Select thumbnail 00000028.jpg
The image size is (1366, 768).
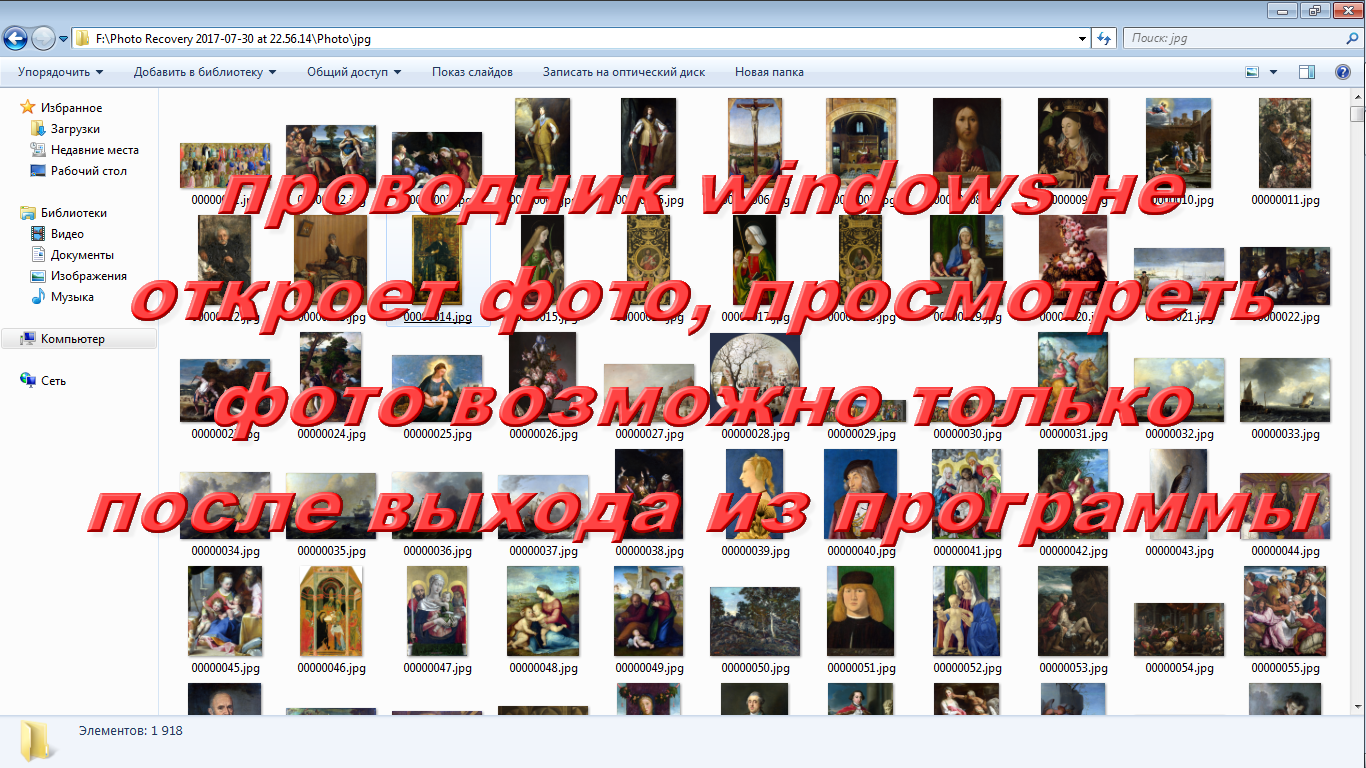(755, 377)
